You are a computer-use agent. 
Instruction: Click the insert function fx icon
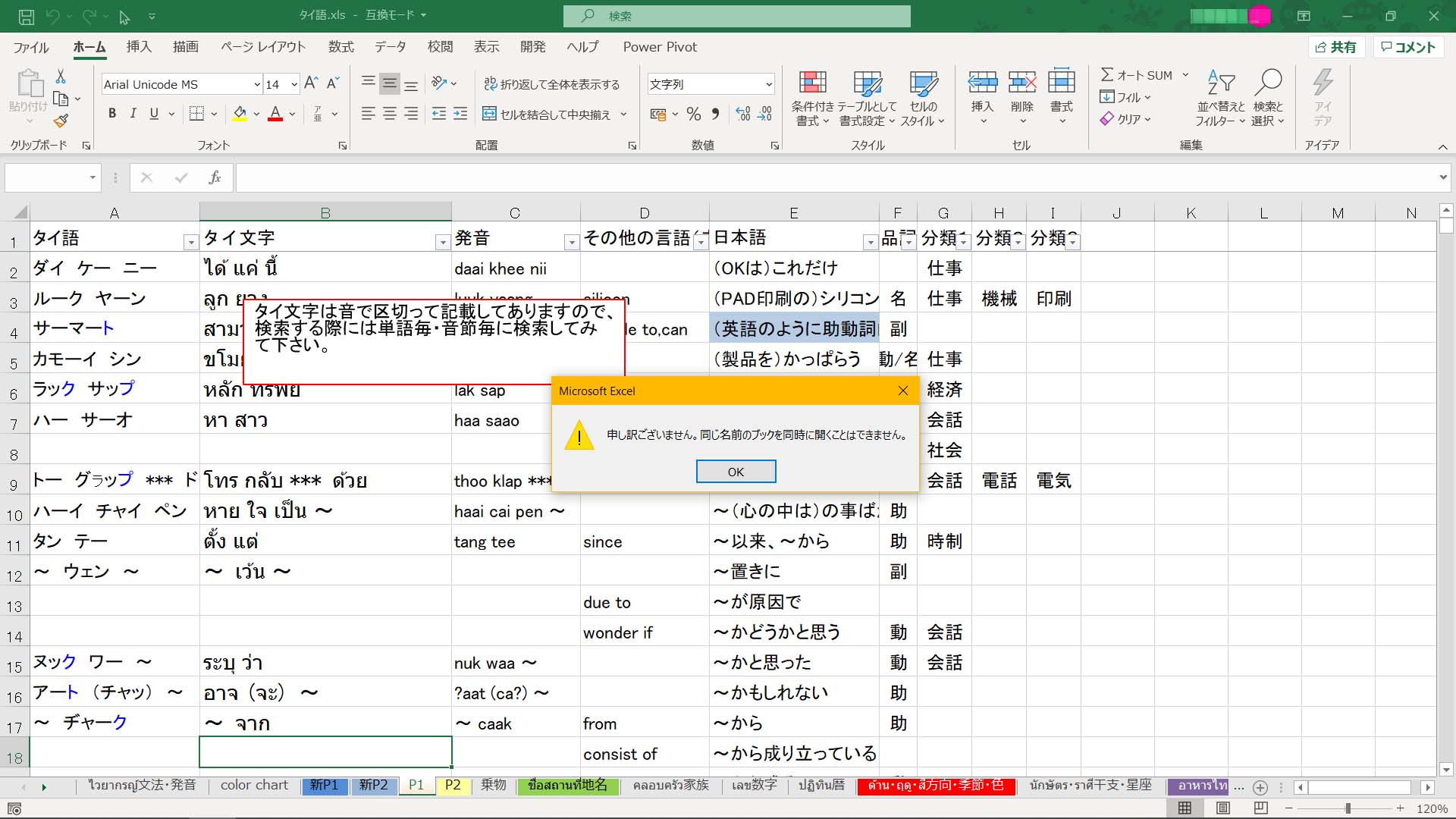pos(215,177)
